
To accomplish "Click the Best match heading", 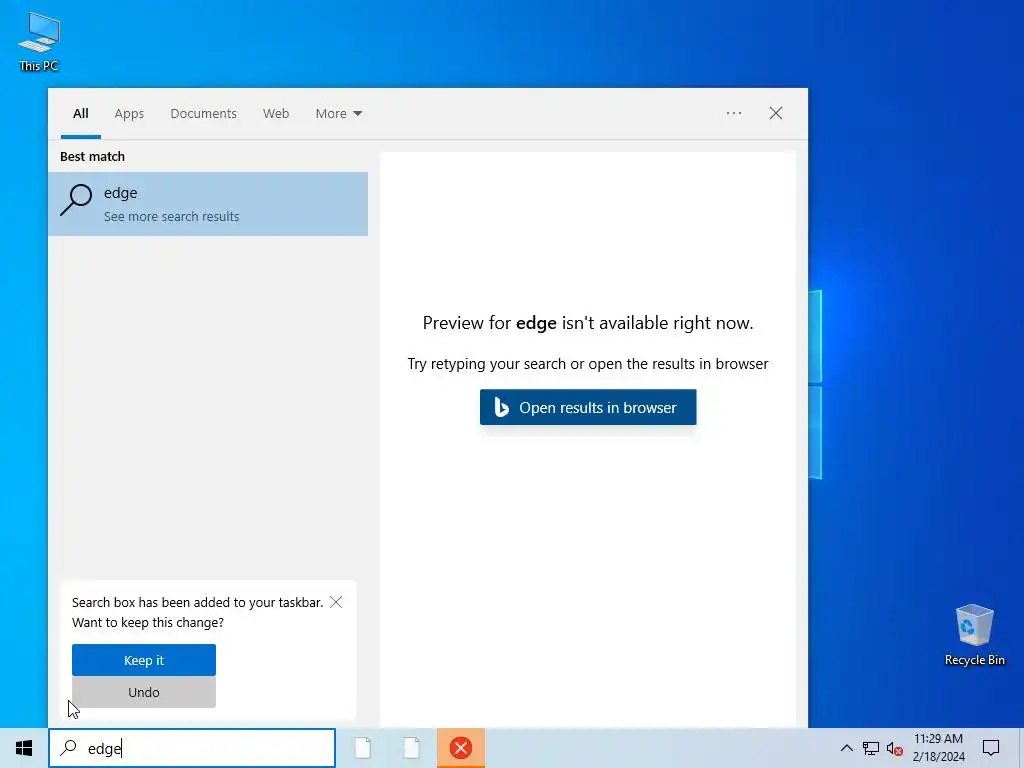I will click(92, 157).
